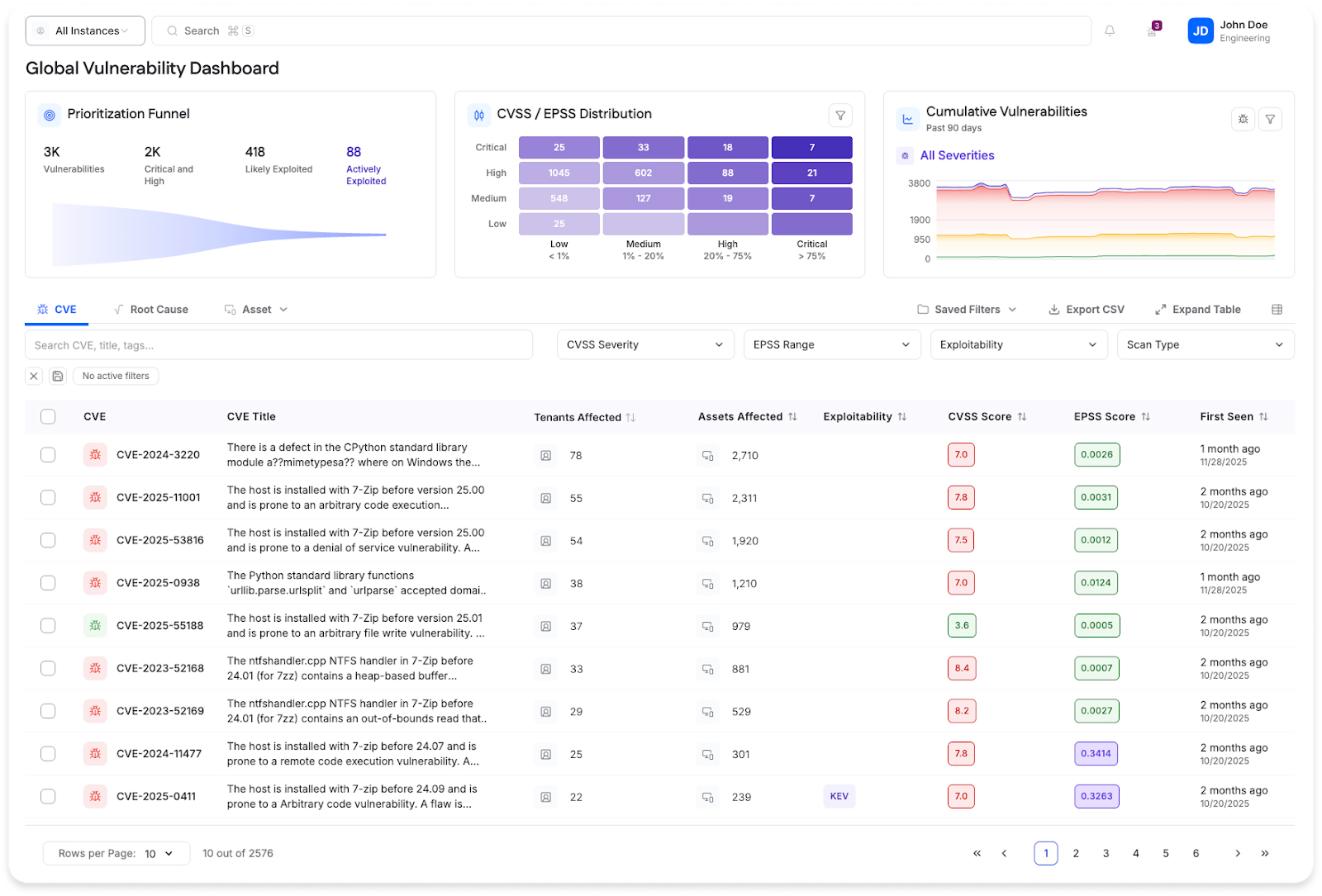
Task: Open the Asset tab menu
Action: [257, 309]
